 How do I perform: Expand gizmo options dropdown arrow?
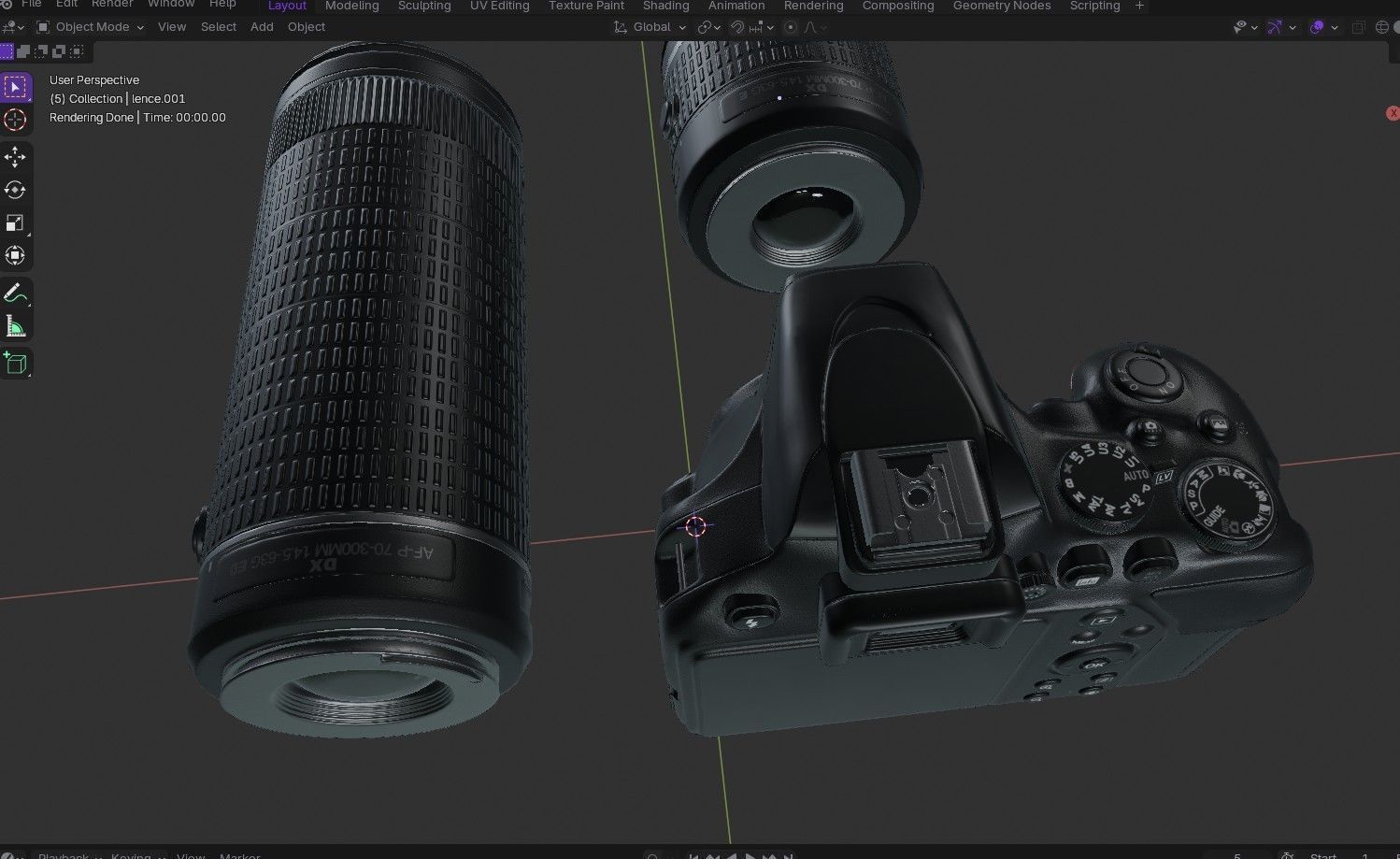coord(1293,27)
